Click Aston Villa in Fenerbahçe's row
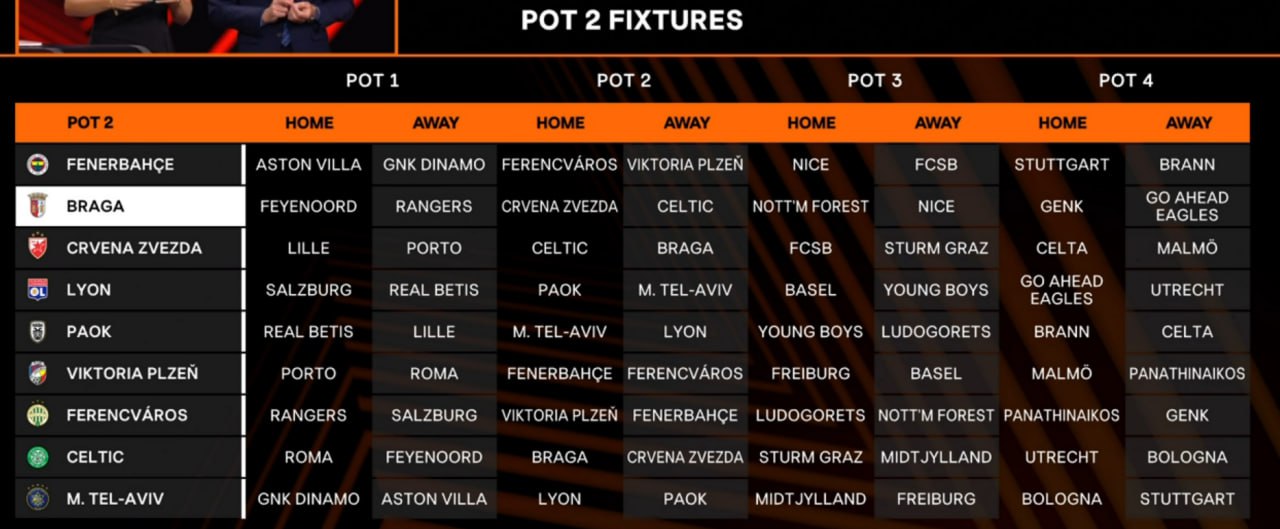This screenshot has height=529, width=1280. (x=308, y=165)
